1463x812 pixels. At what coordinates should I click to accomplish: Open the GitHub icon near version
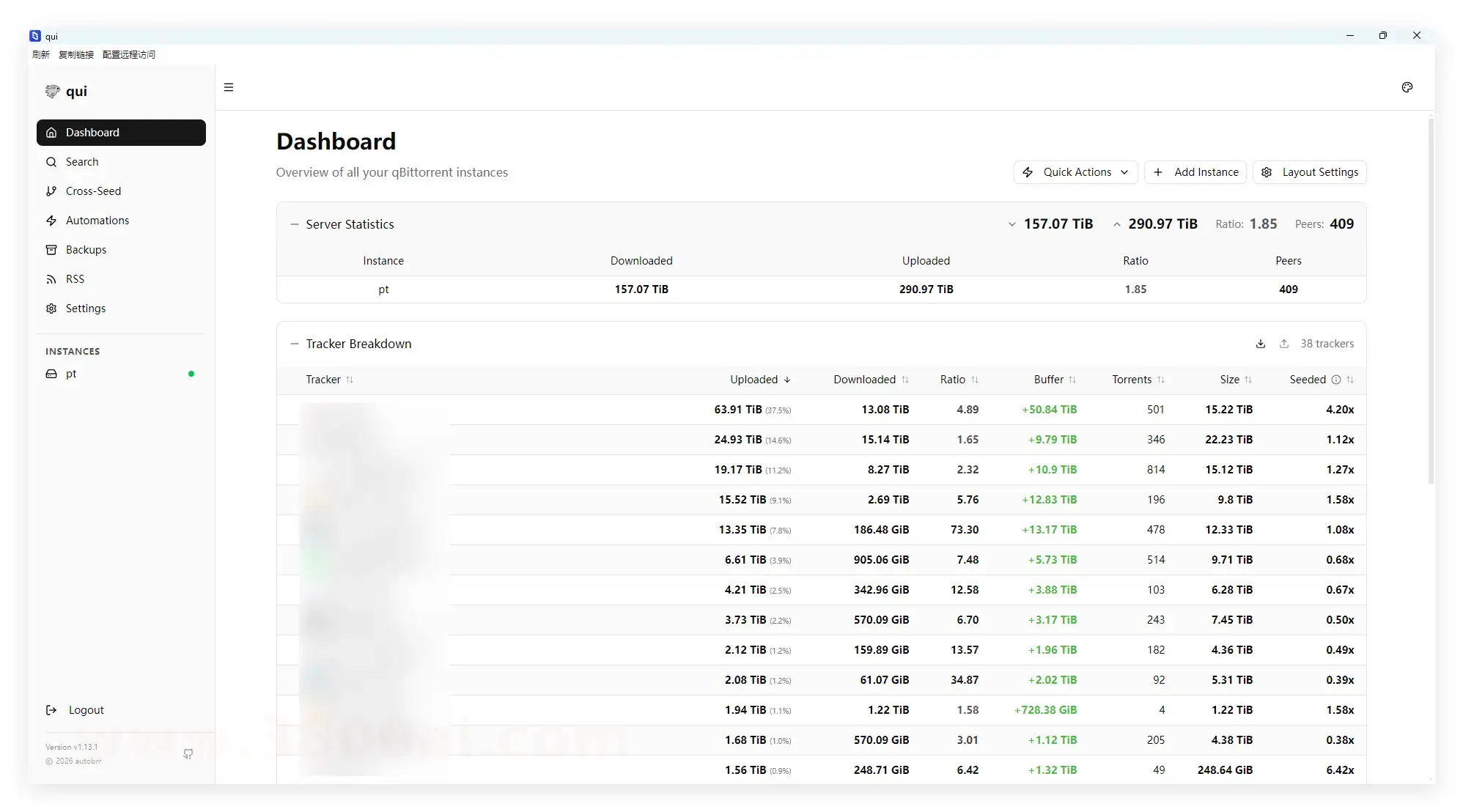pyautogui.click(x=188, y=753)
